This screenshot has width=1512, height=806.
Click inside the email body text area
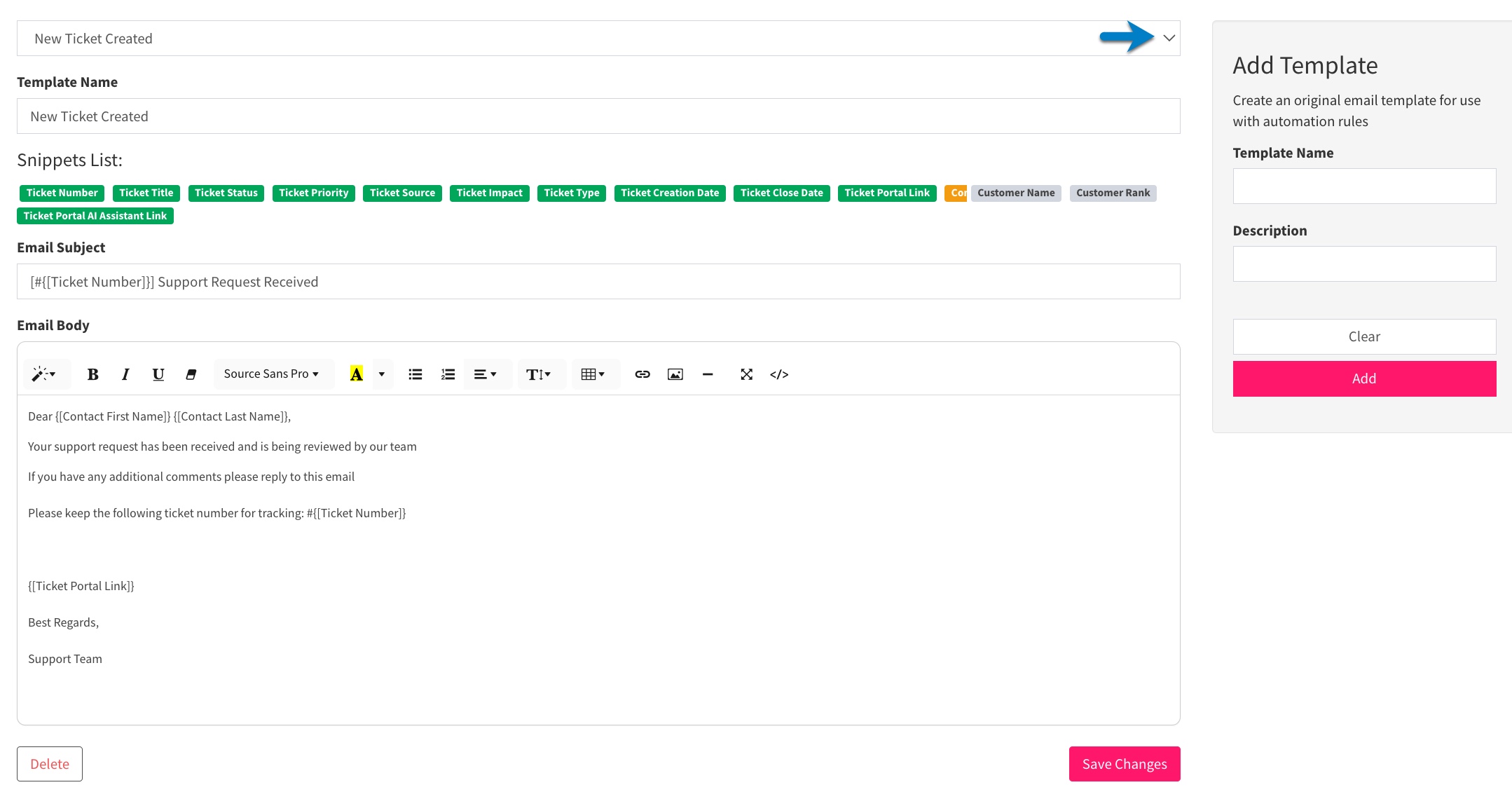(598, 559)
